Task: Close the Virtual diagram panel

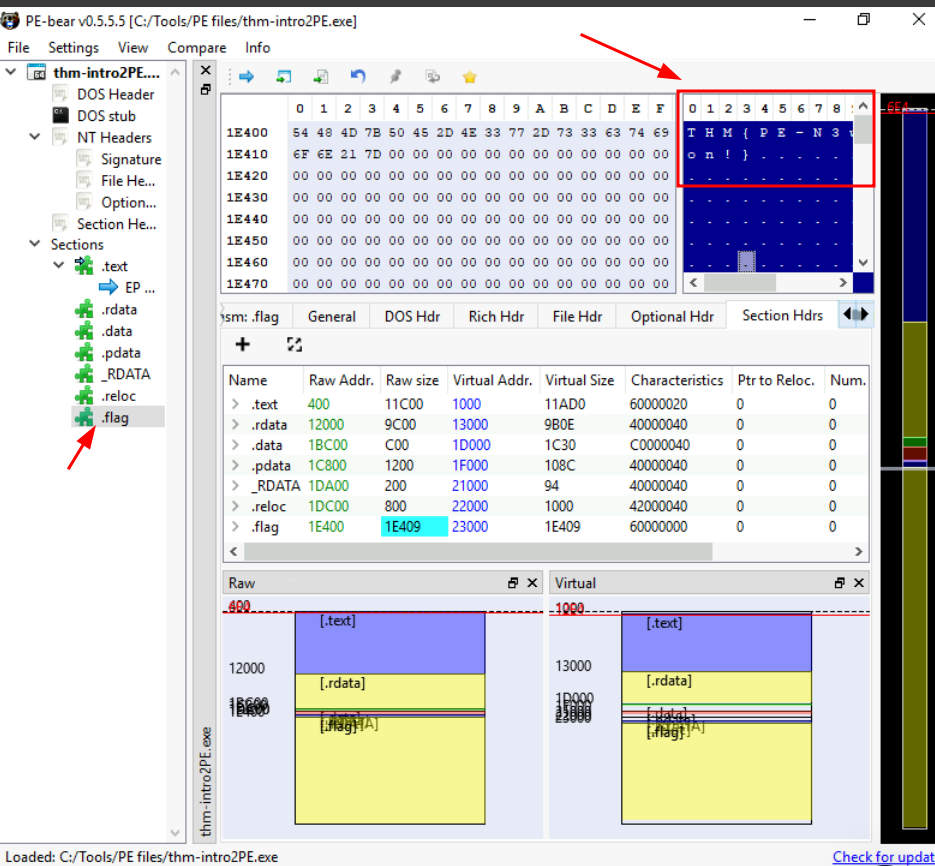Action: point(859,583)
